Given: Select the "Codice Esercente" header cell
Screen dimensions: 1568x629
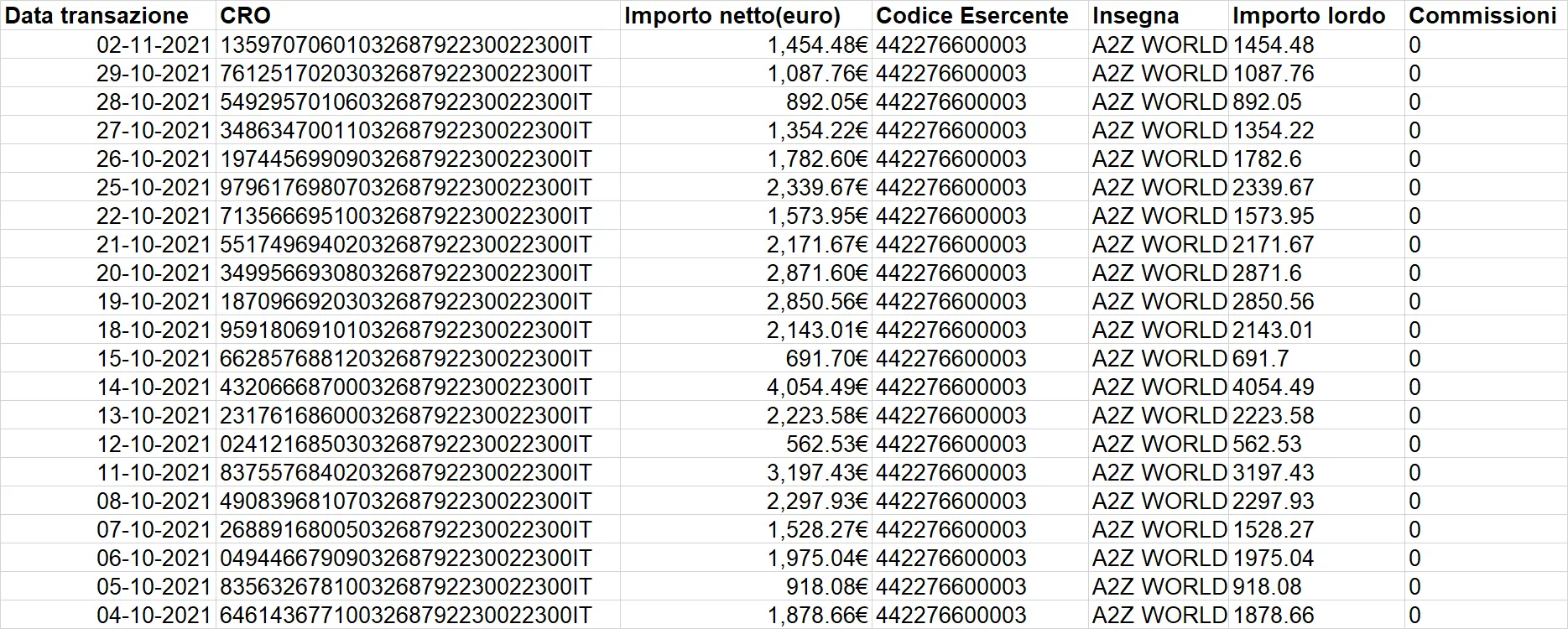Looking at the screenshot, I should click(972, 16).
